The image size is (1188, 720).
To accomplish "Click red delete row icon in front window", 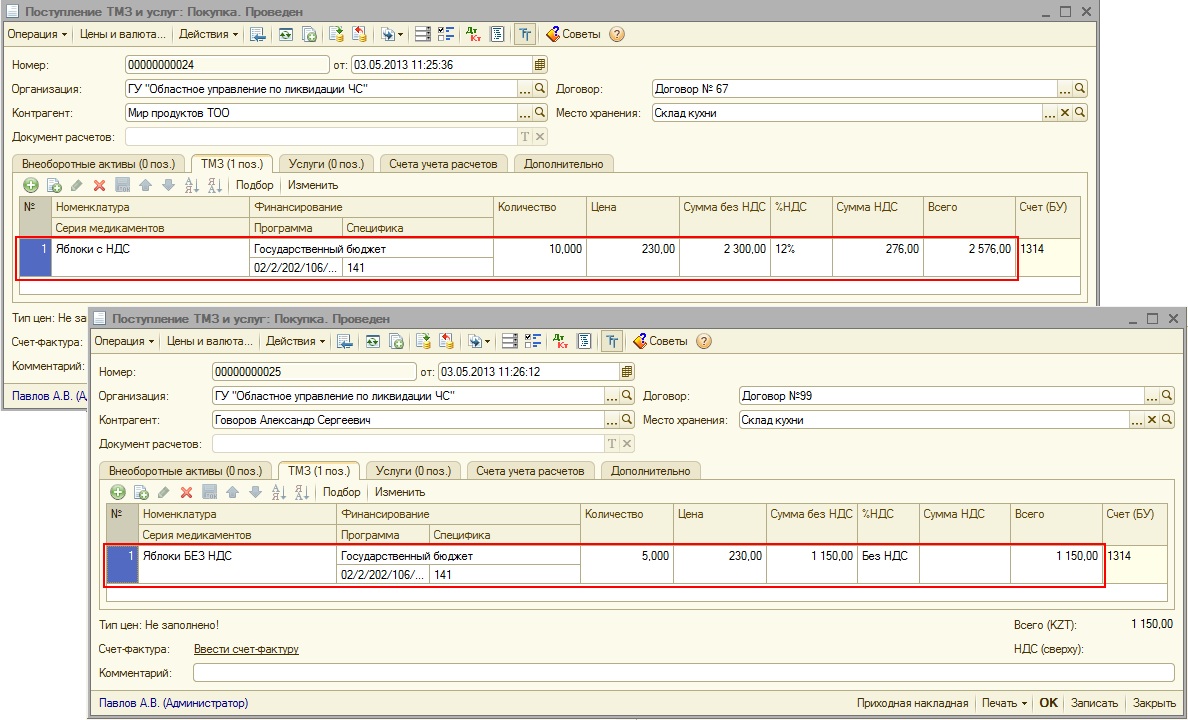I will click(186, 492).
